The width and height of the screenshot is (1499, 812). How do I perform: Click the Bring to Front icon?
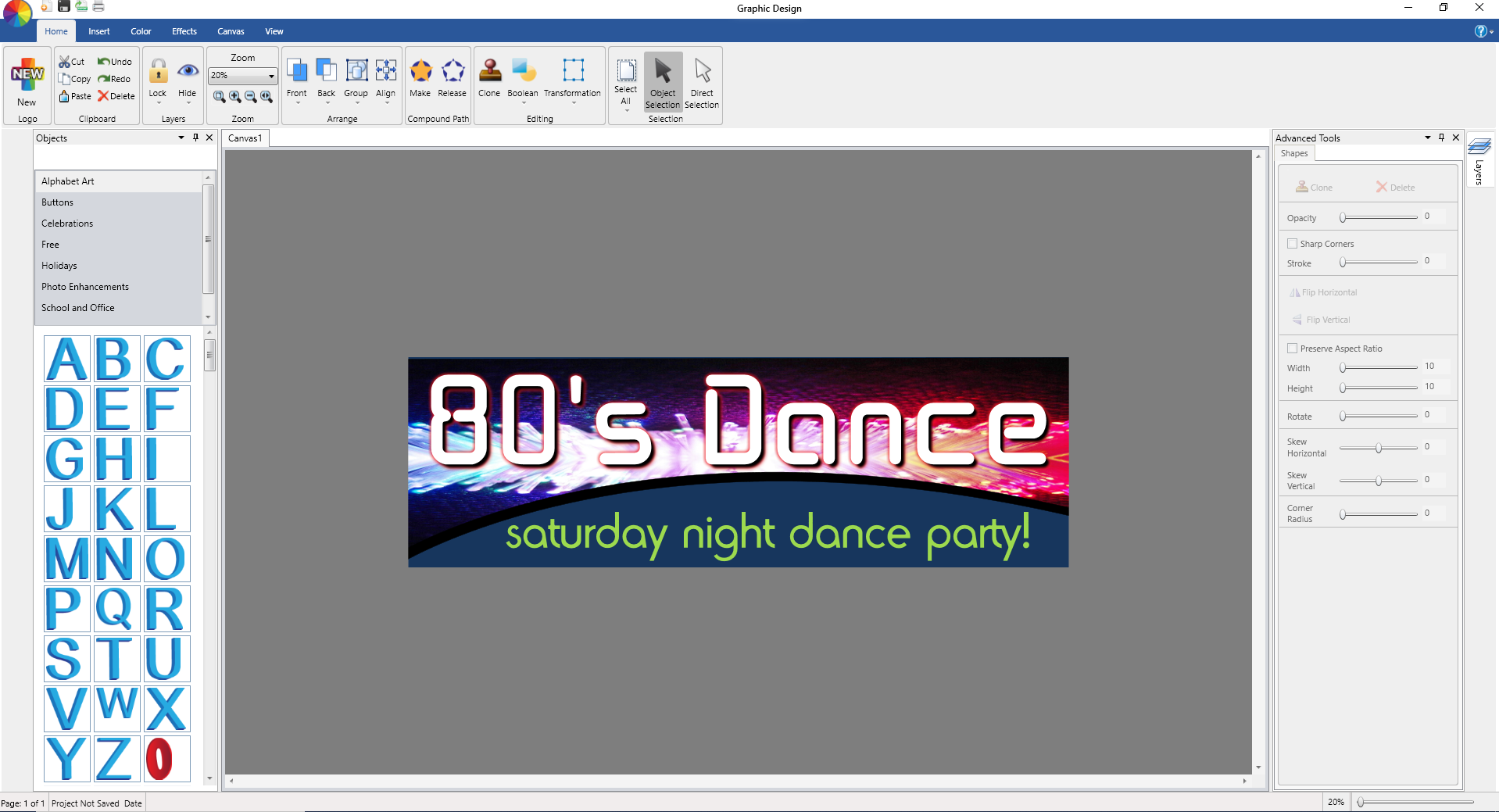click(297, 72)
